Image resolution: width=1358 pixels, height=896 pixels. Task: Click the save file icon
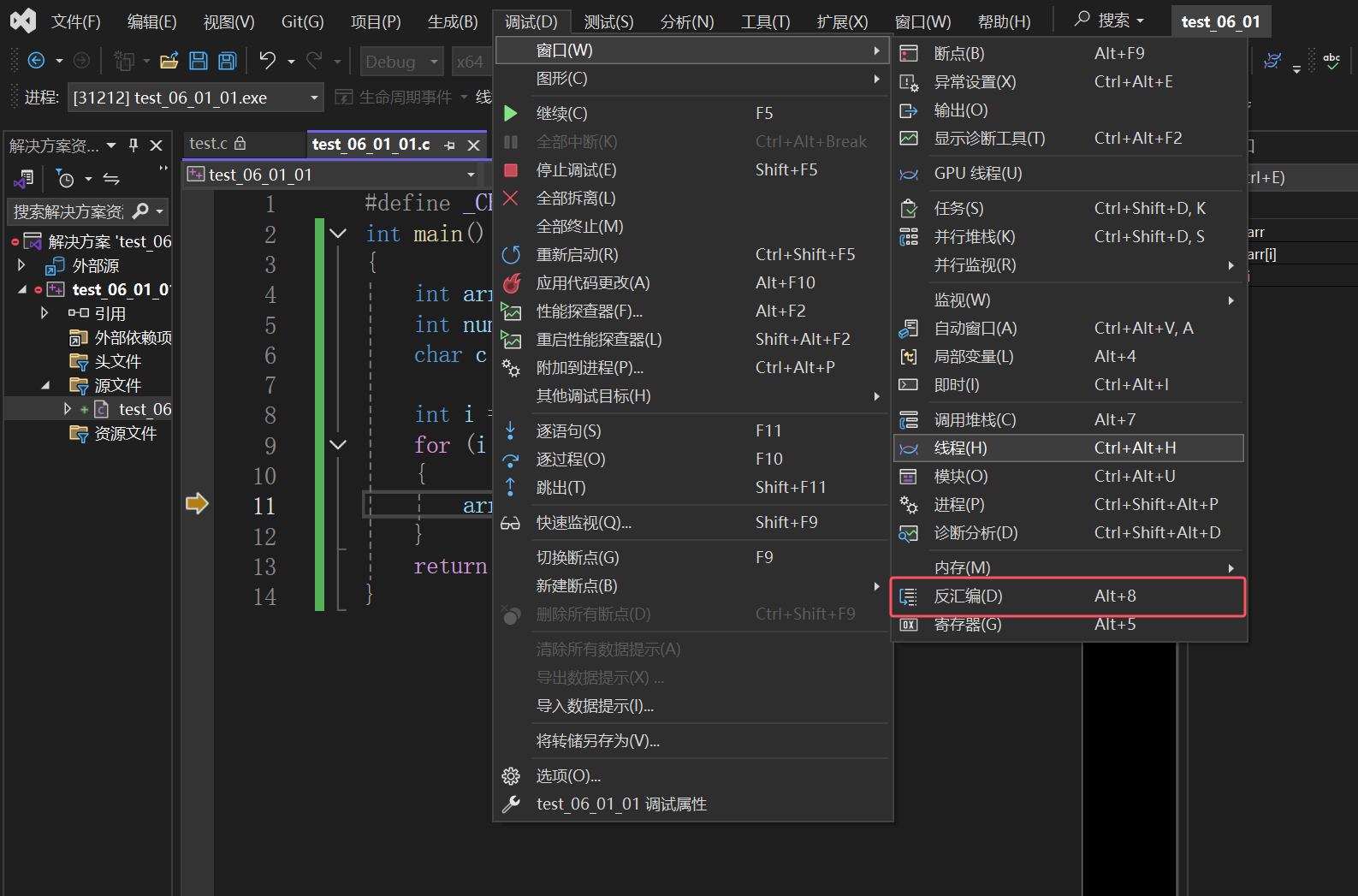pos(199,61)
